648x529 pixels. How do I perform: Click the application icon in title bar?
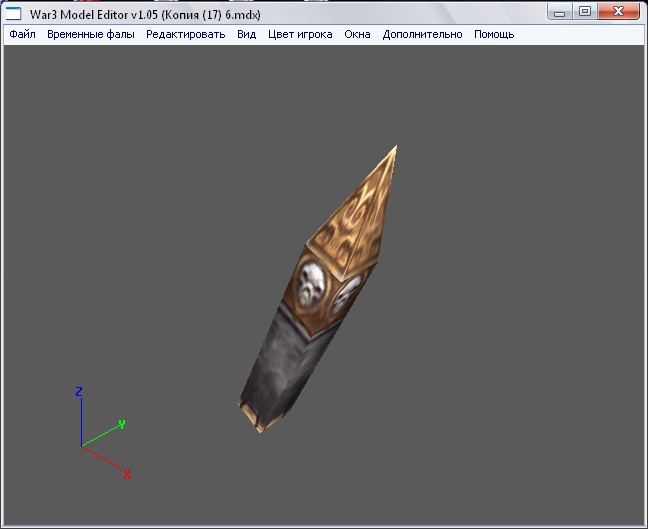[x=13, y=13]
